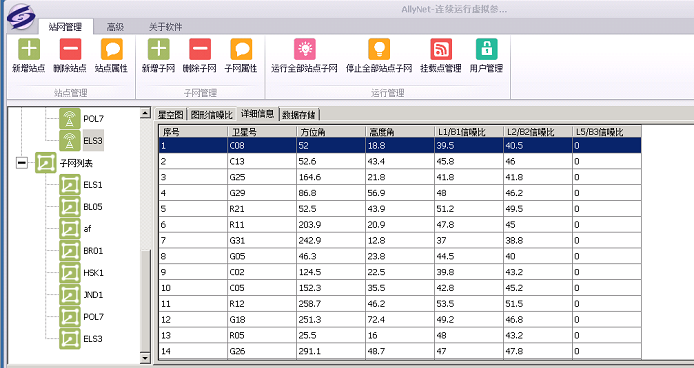
Task: Click 停止全部站点子网 orange bulb icon
Action: 379,49
